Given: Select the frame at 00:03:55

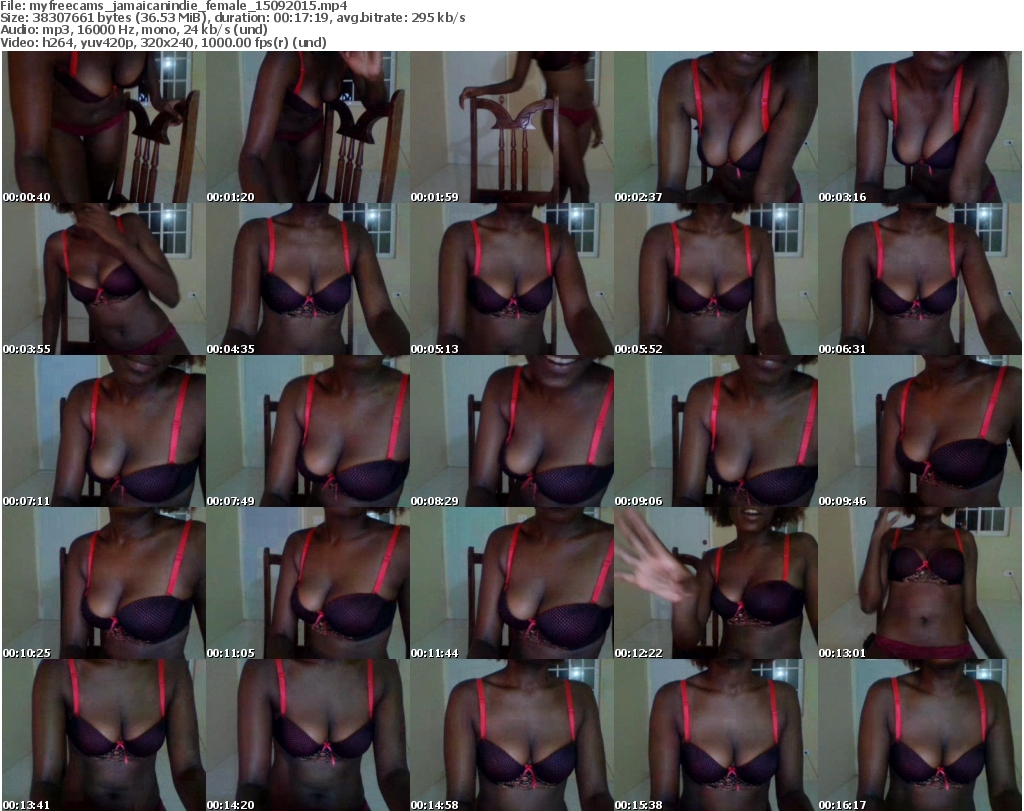Looking at the screenshot, I should click(104, 279).
